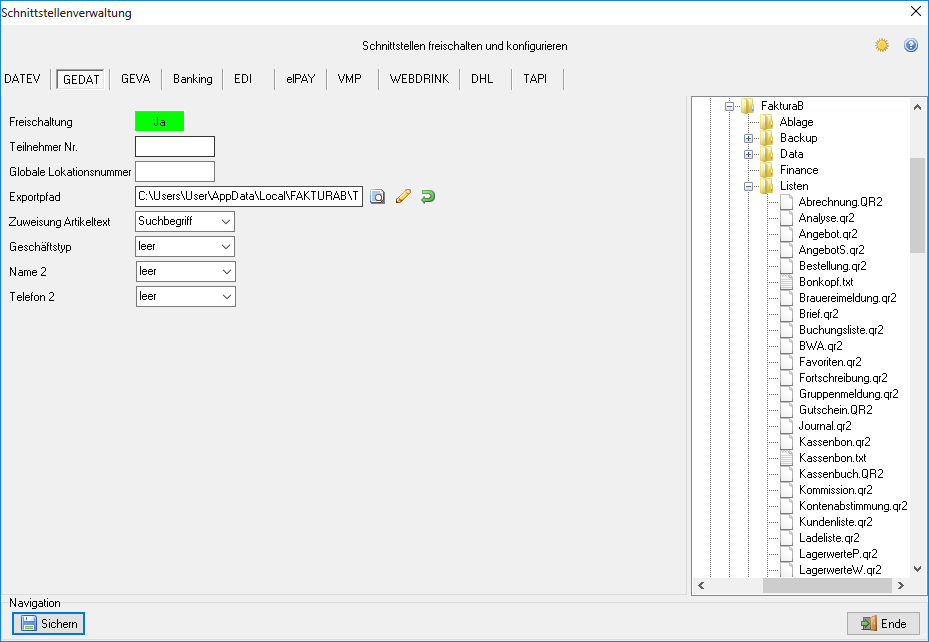Collapse the FakturaB tree node
Viewport: 929px width, 642px height.
(x=729, y=107)
